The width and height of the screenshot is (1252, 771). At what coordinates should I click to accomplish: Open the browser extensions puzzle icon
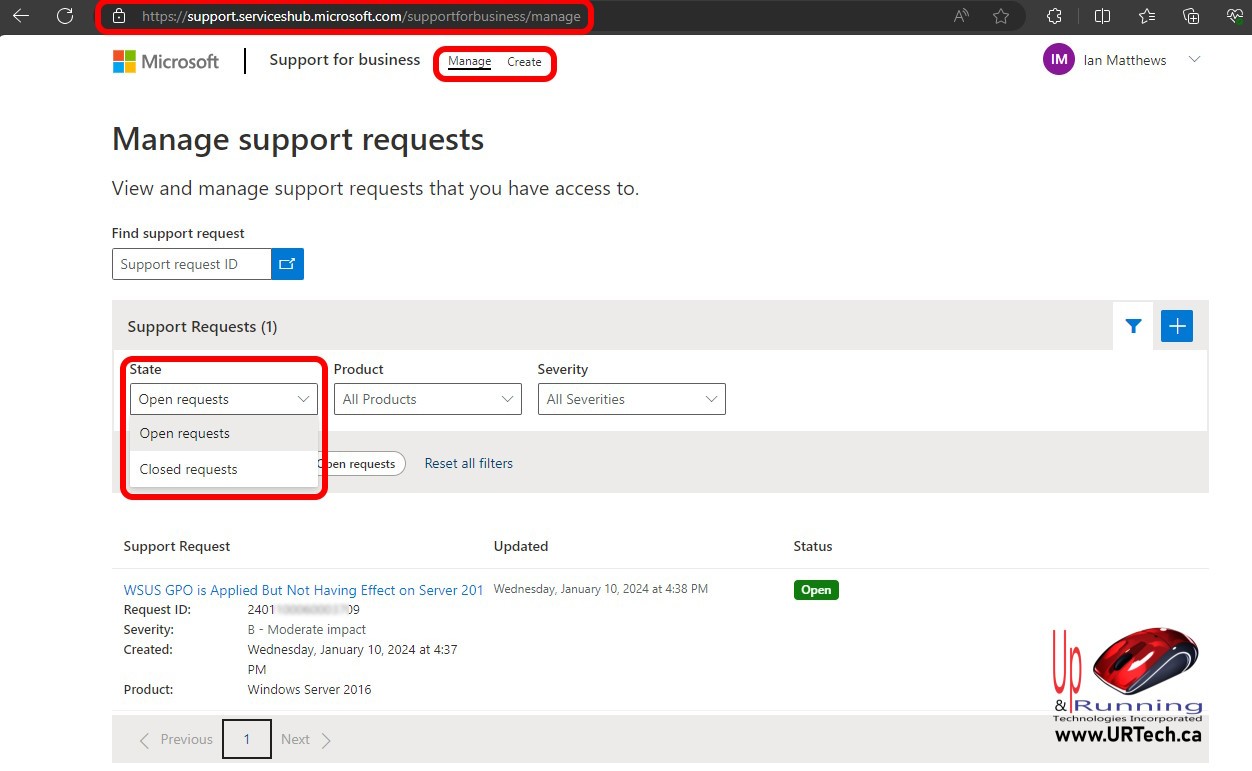click(x=1054, y=16)
